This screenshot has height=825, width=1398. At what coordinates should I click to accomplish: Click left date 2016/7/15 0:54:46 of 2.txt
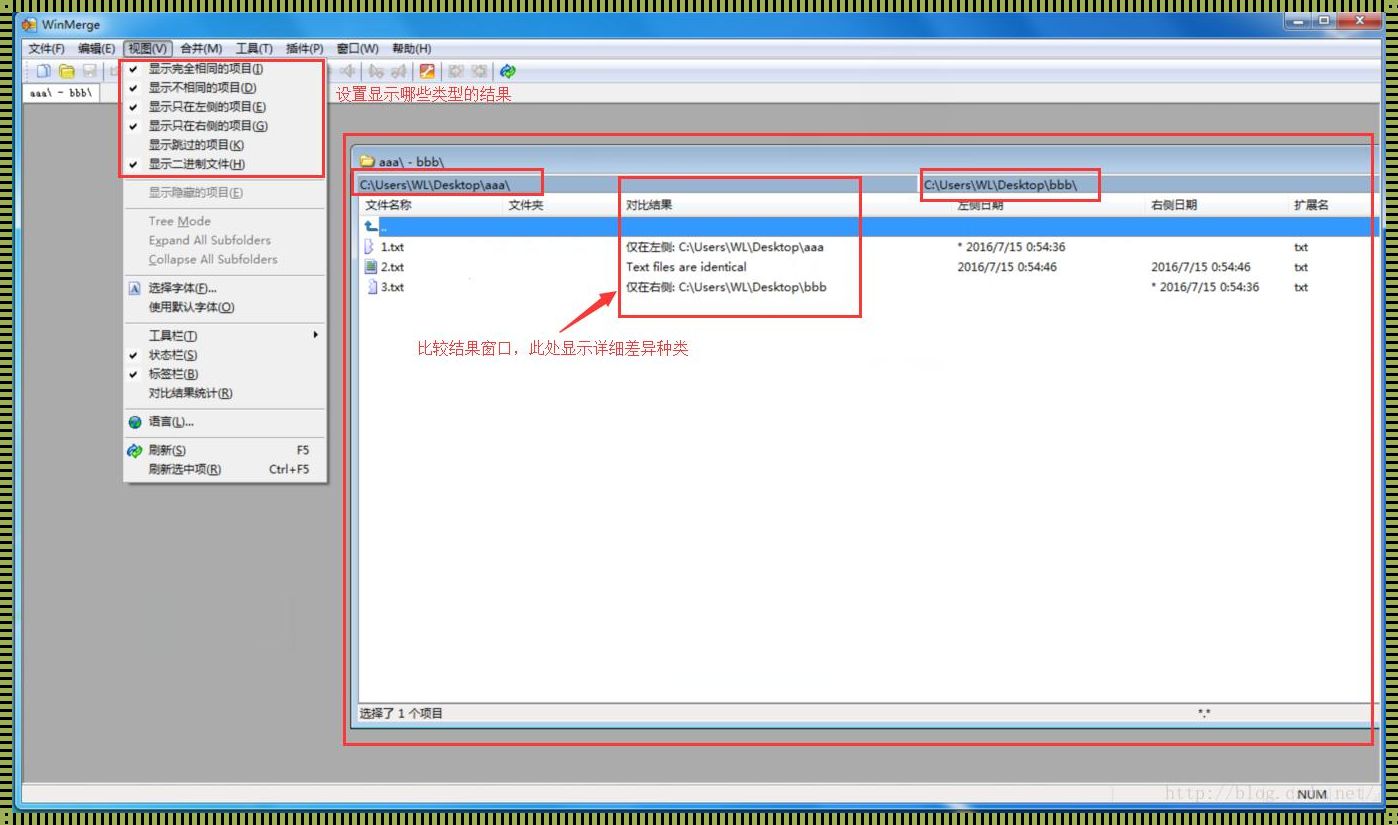(1007, 267)
